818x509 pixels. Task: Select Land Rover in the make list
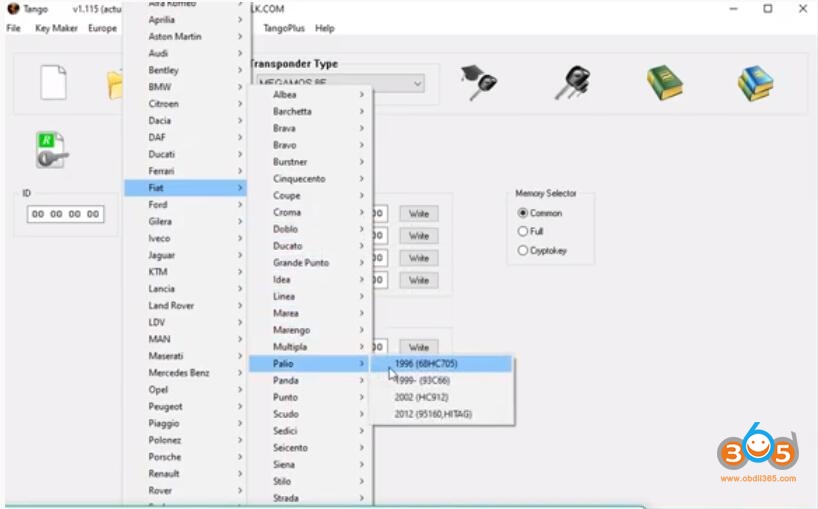point(185,305)
